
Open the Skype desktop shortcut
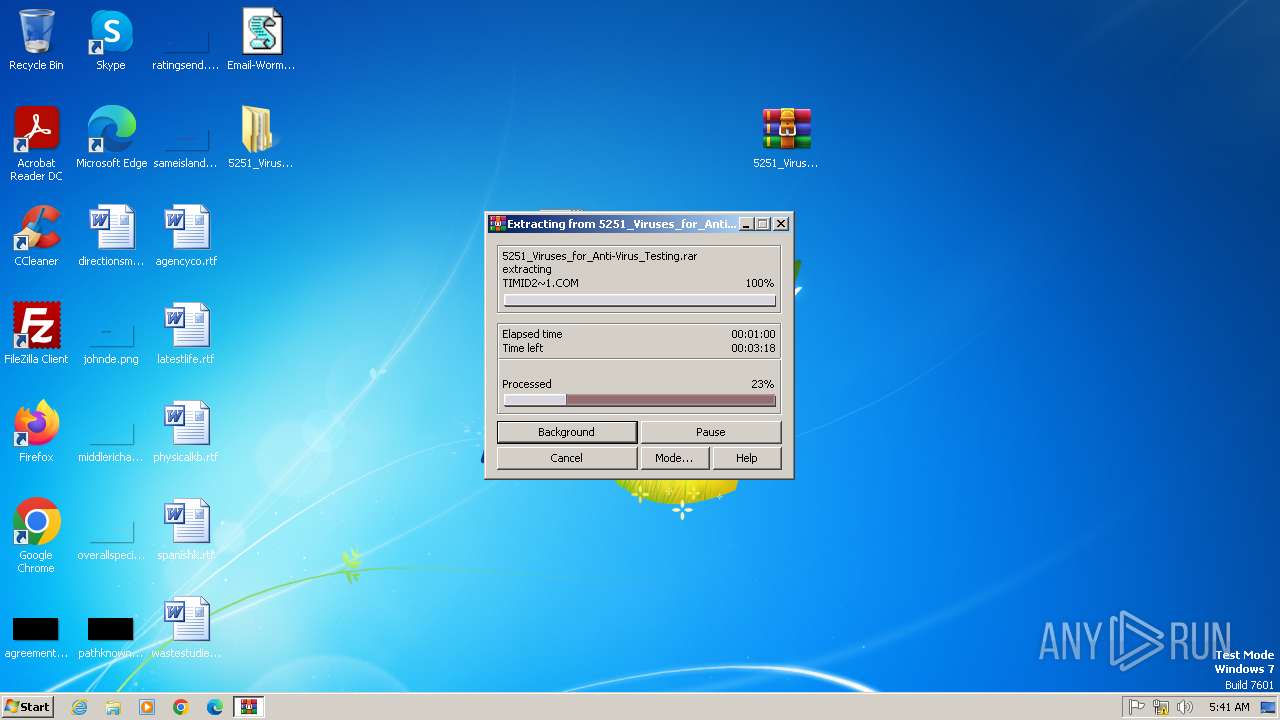[x=110, y=40]
